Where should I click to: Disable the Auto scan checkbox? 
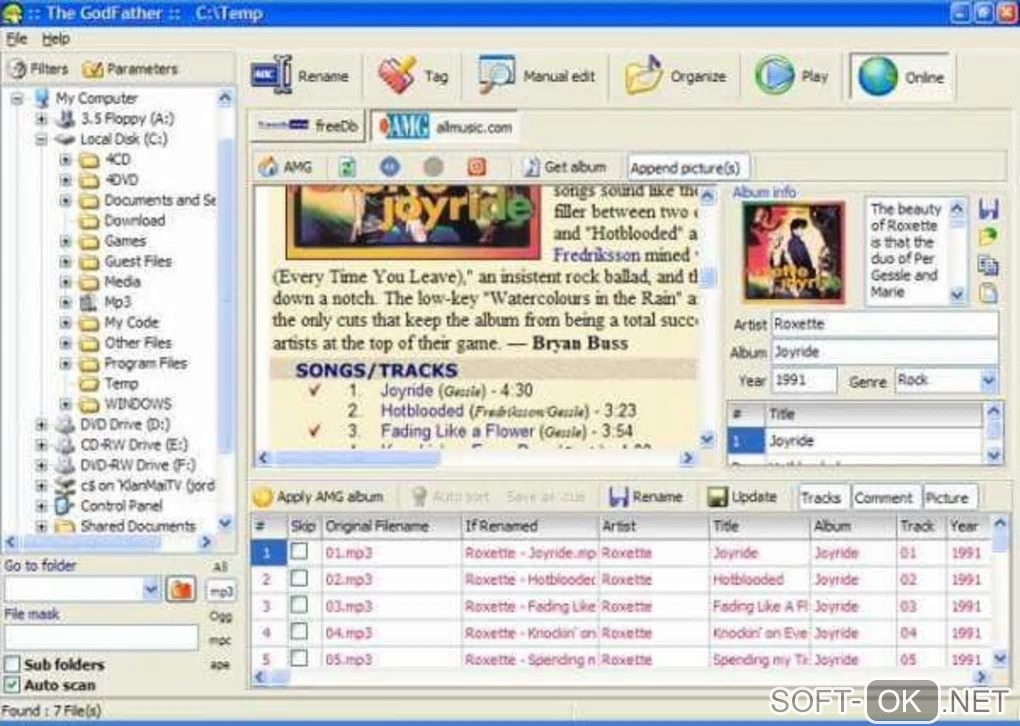[x=12, y=685]
